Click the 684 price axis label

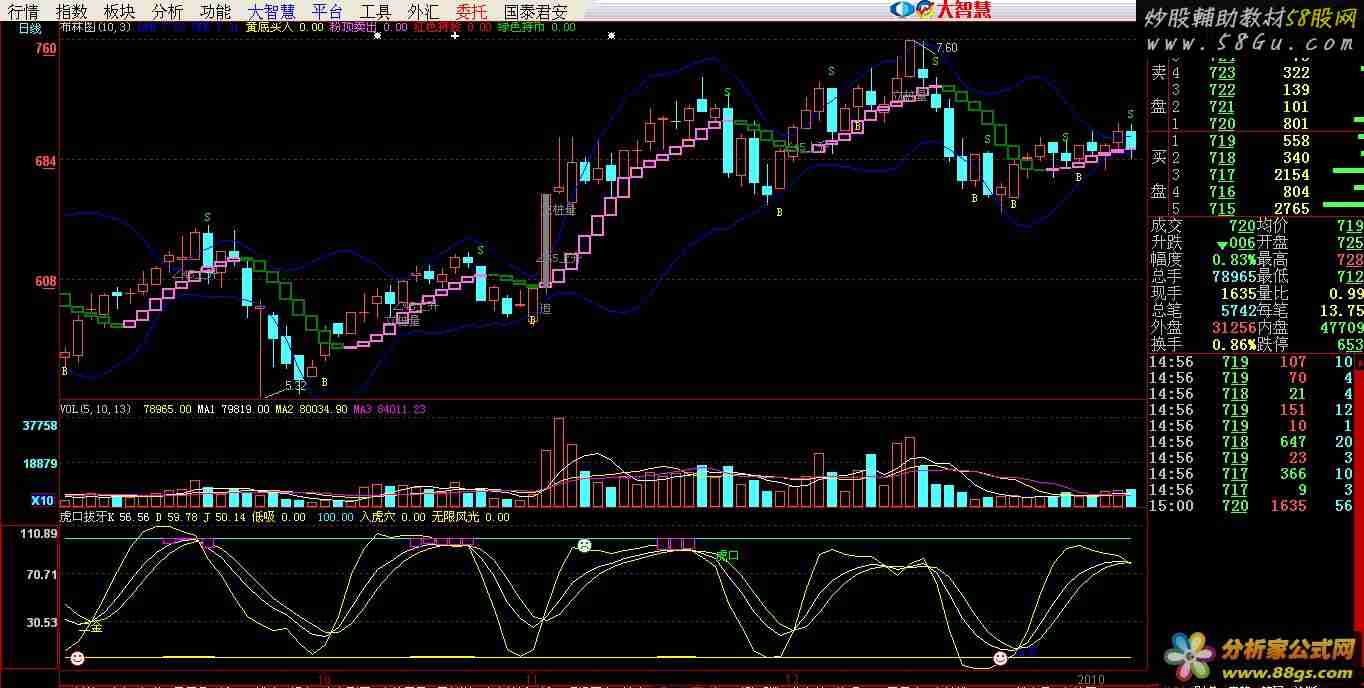point(46,160)
